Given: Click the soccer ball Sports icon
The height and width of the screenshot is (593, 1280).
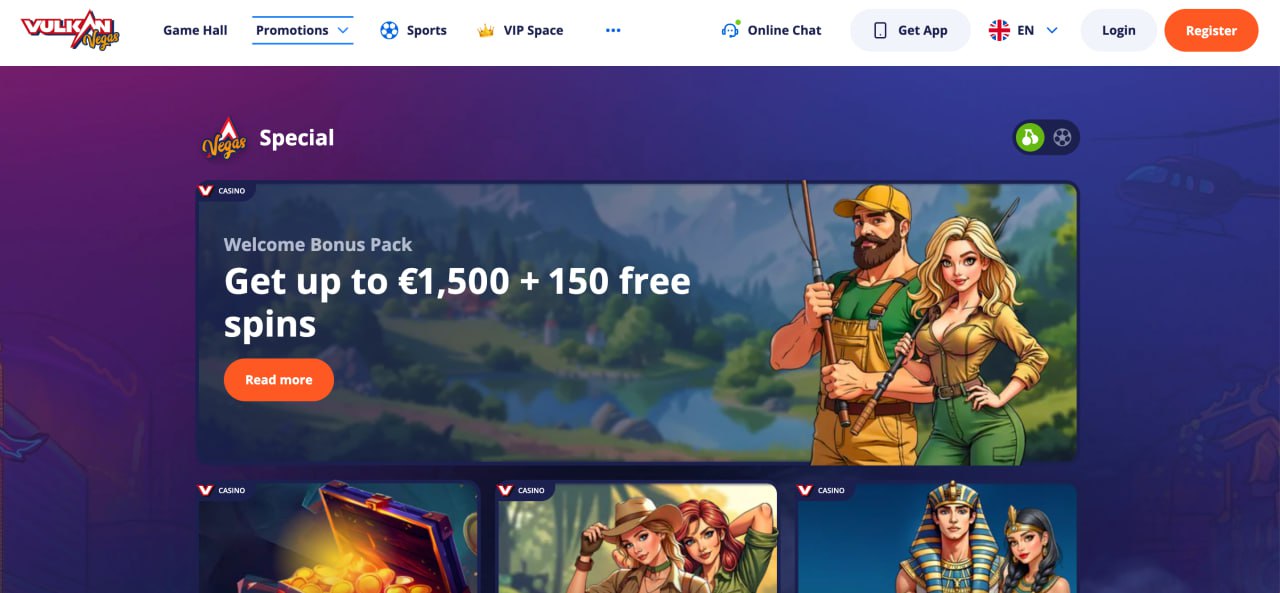Looking at the screenshot, I should pos(389,30).
